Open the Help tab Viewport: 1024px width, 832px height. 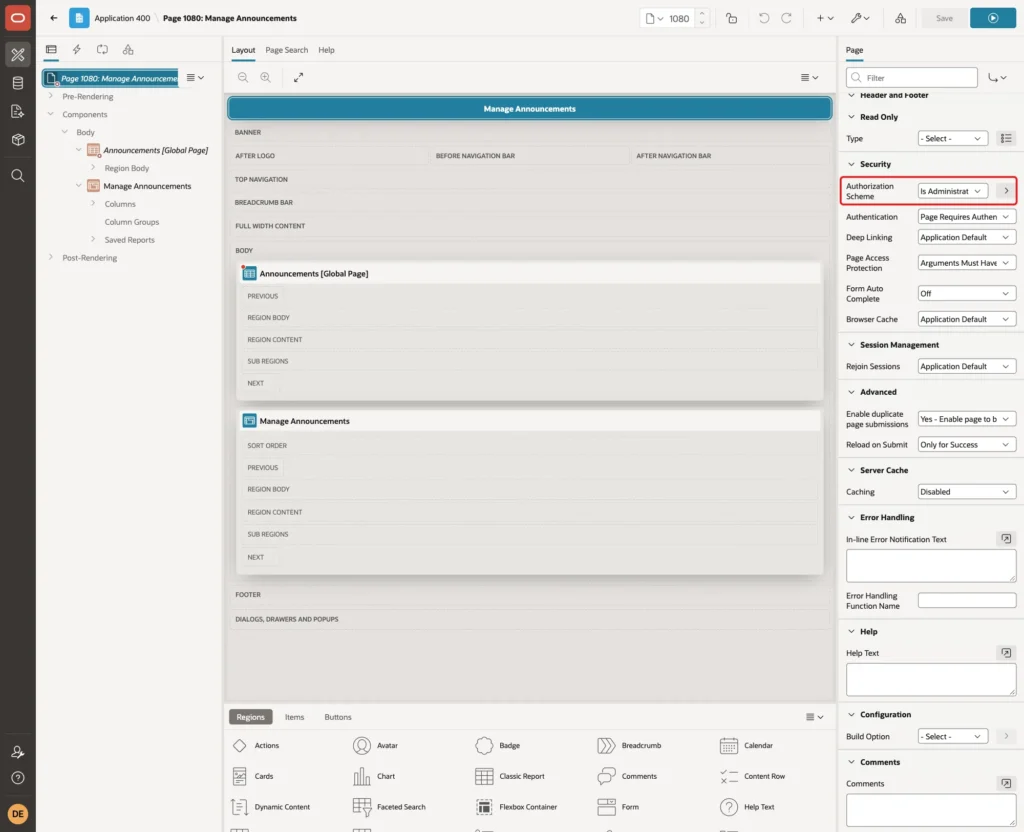click(327, 50)
